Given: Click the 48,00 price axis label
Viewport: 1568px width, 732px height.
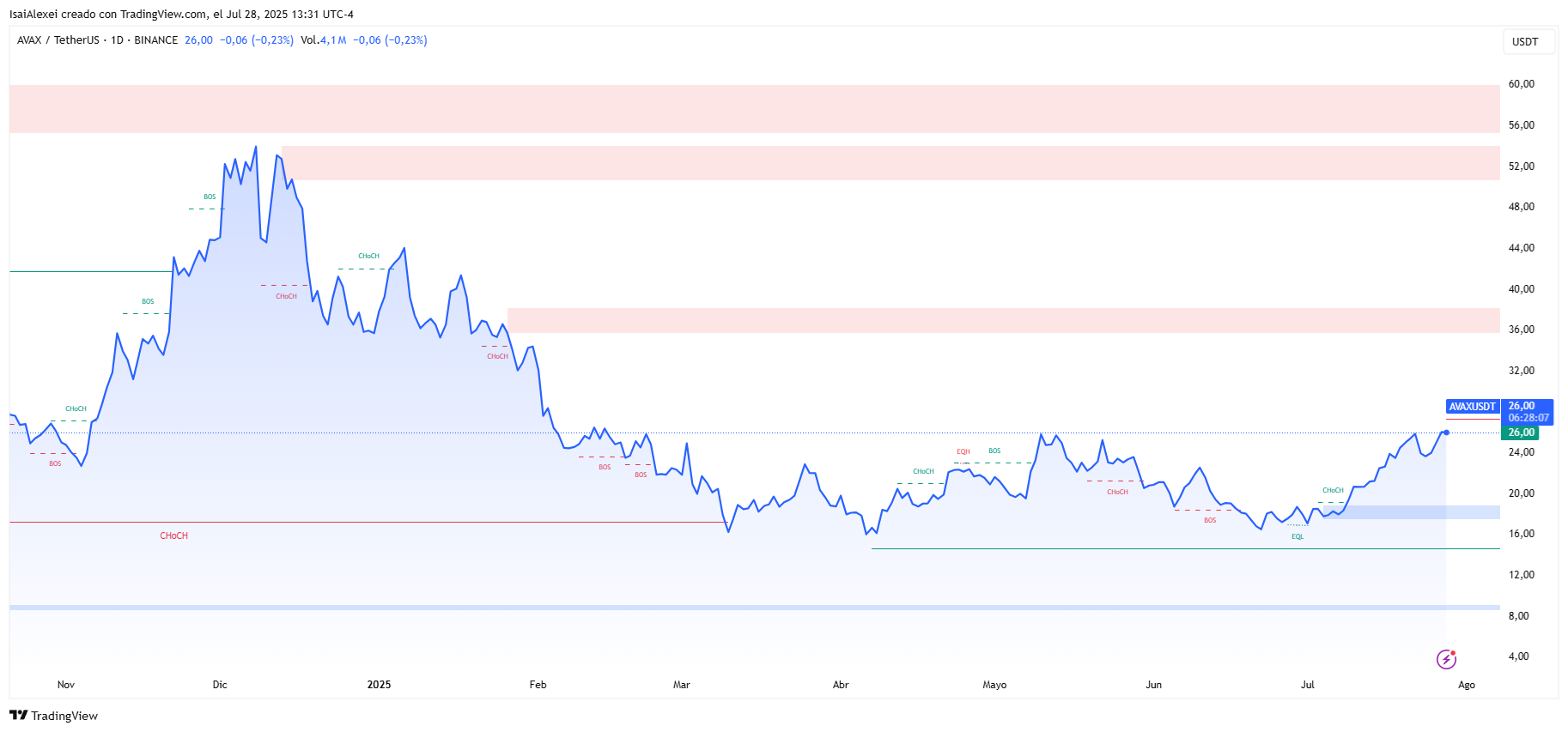Looking at the screenshot, I should 1521,207.
